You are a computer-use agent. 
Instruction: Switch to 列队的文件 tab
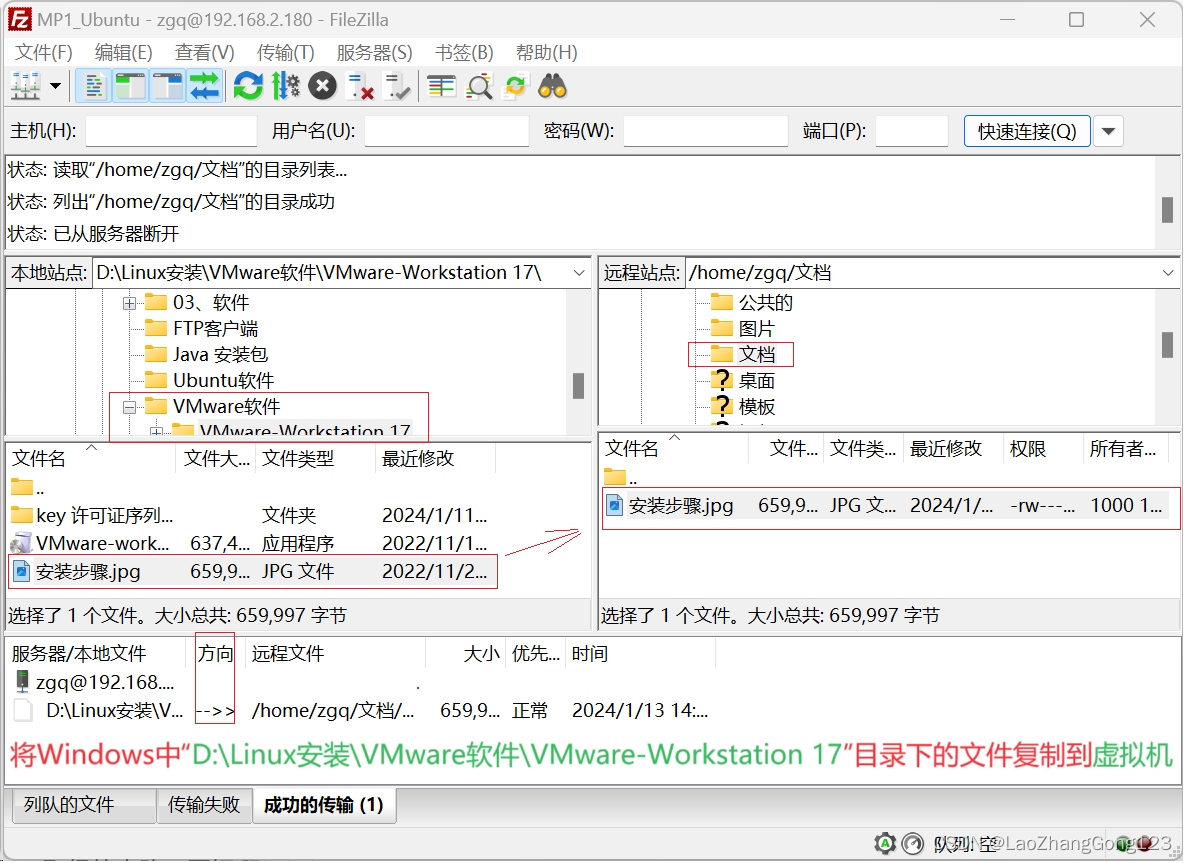(84, 805)
